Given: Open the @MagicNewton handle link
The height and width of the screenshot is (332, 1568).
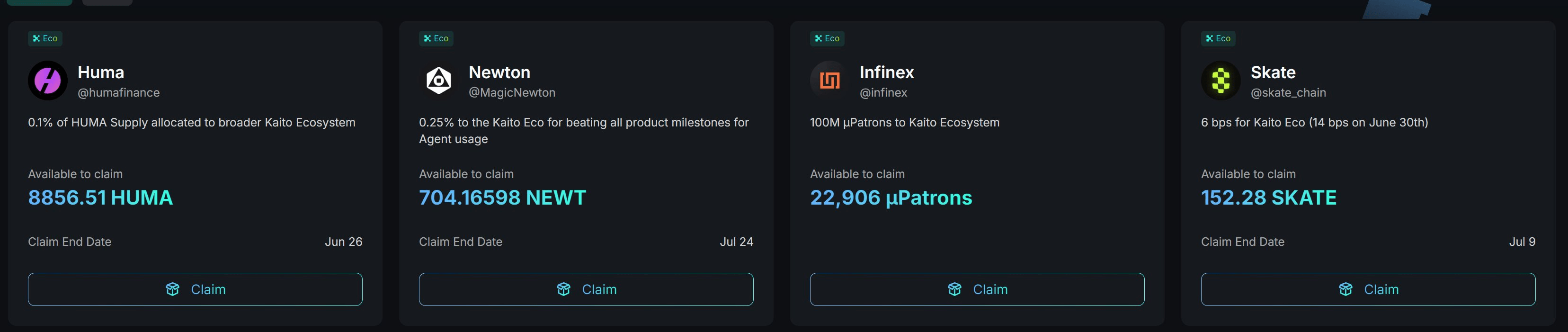Looking at the screenshot, I should point(512,93).
